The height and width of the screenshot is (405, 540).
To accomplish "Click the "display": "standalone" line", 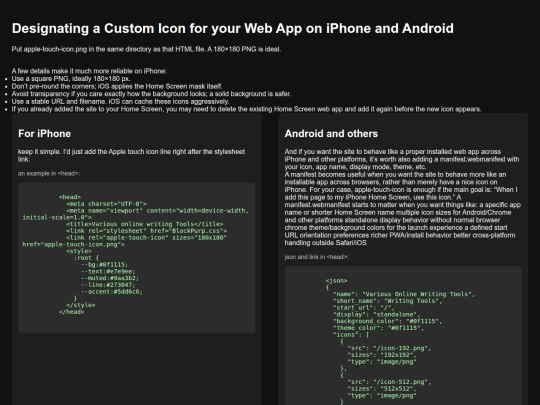I will tap(376, 314).
